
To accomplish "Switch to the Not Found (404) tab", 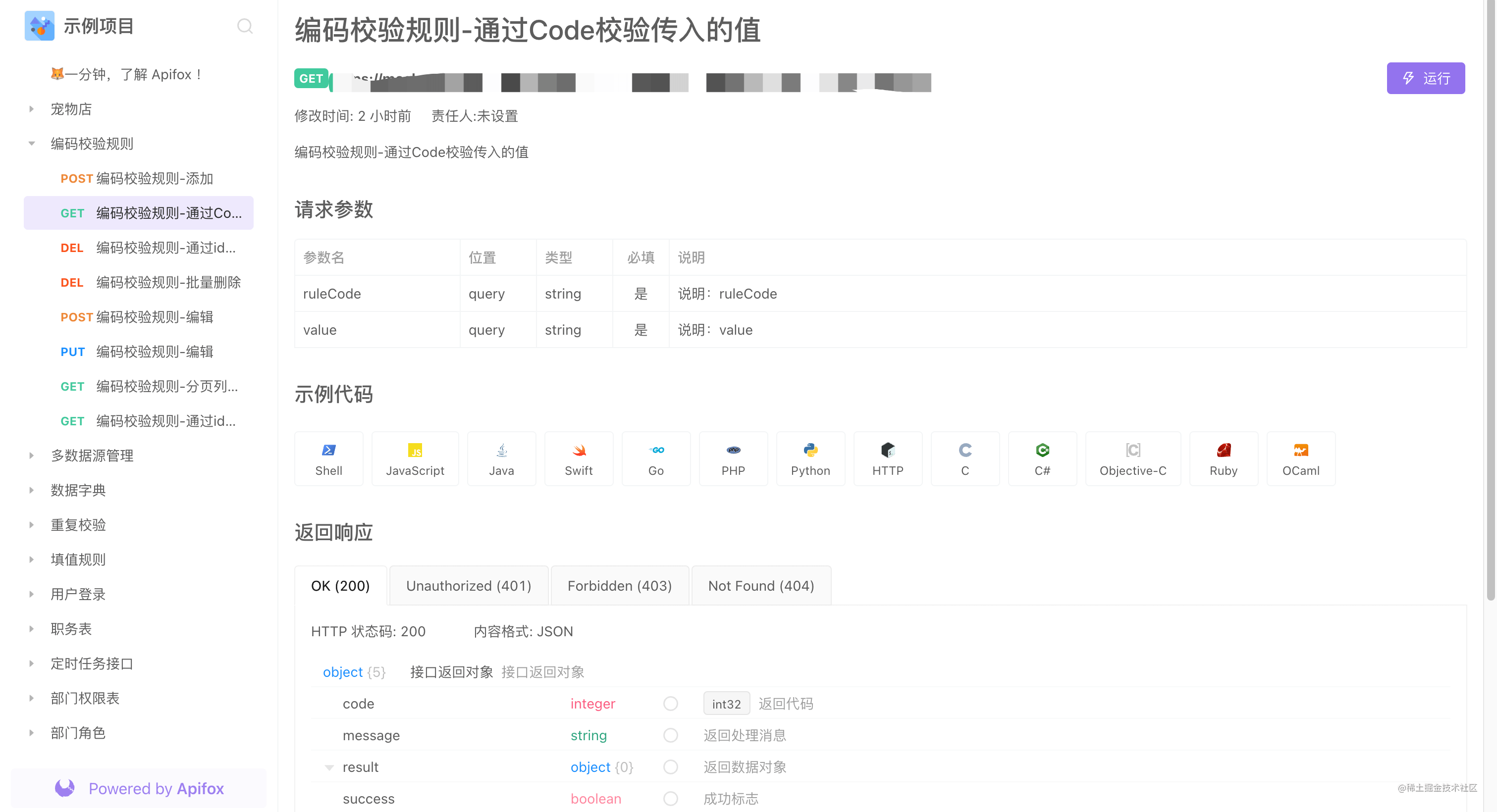I will [761, 585].
